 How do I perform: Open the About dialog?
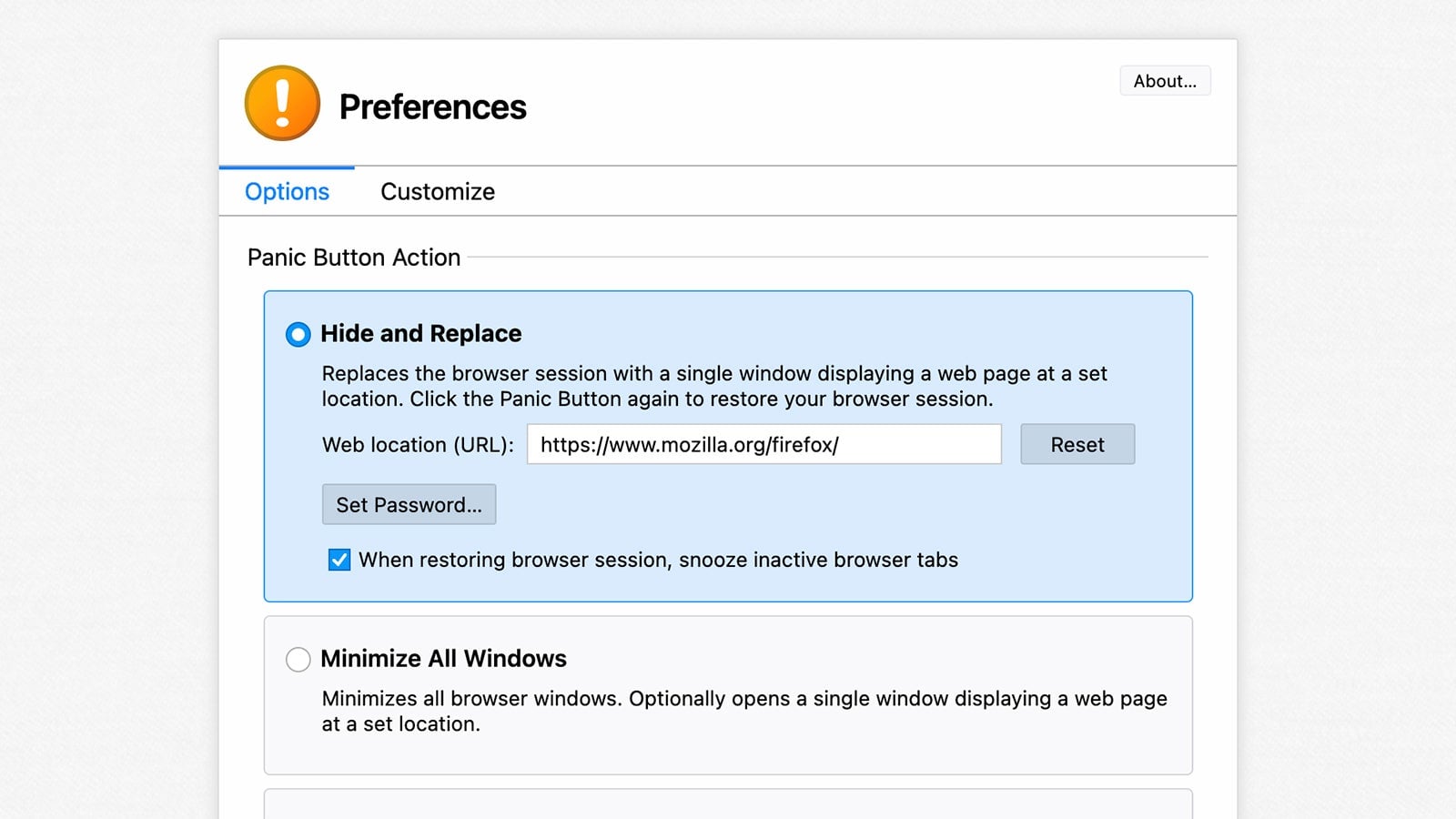pos(1165,80)
